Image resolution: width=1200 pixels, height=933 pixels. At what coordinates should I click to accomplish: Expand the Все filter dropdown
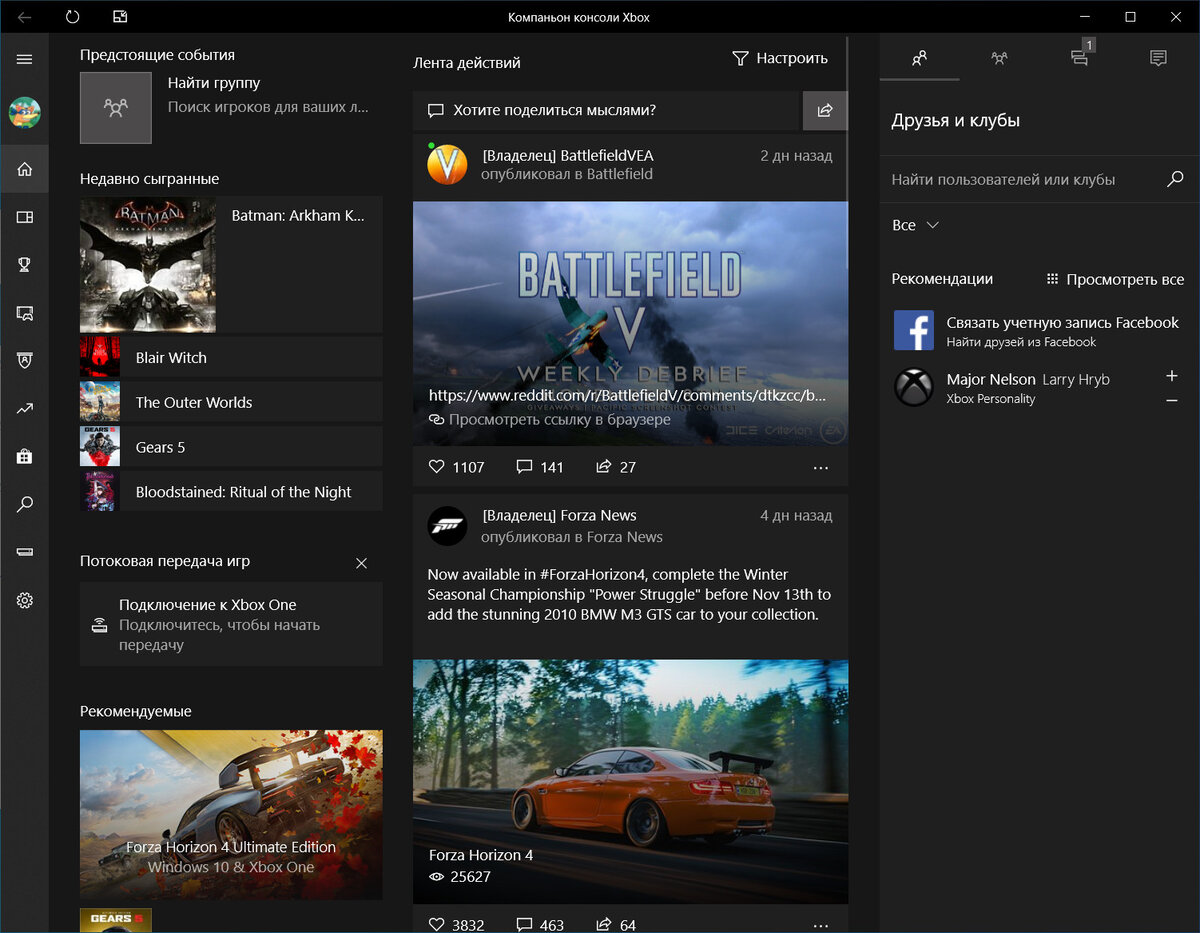pos(915,225)
